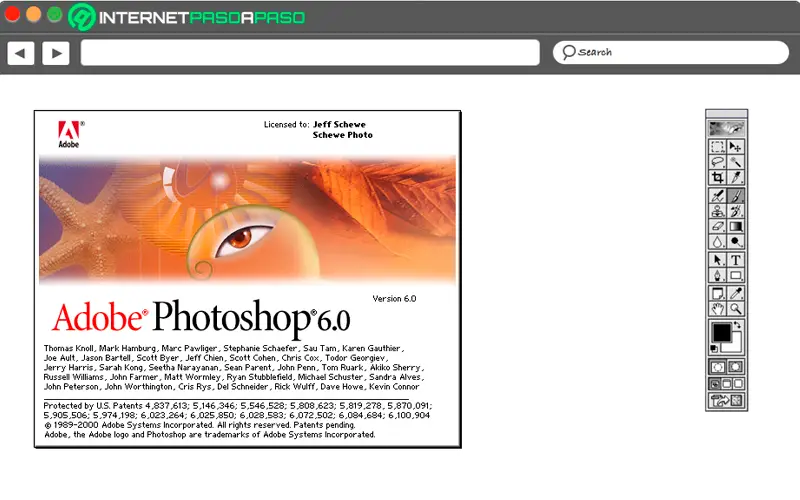Select the Pen tool
The width and height of the screenshot is (800, 500).
[x=717, y=276]
